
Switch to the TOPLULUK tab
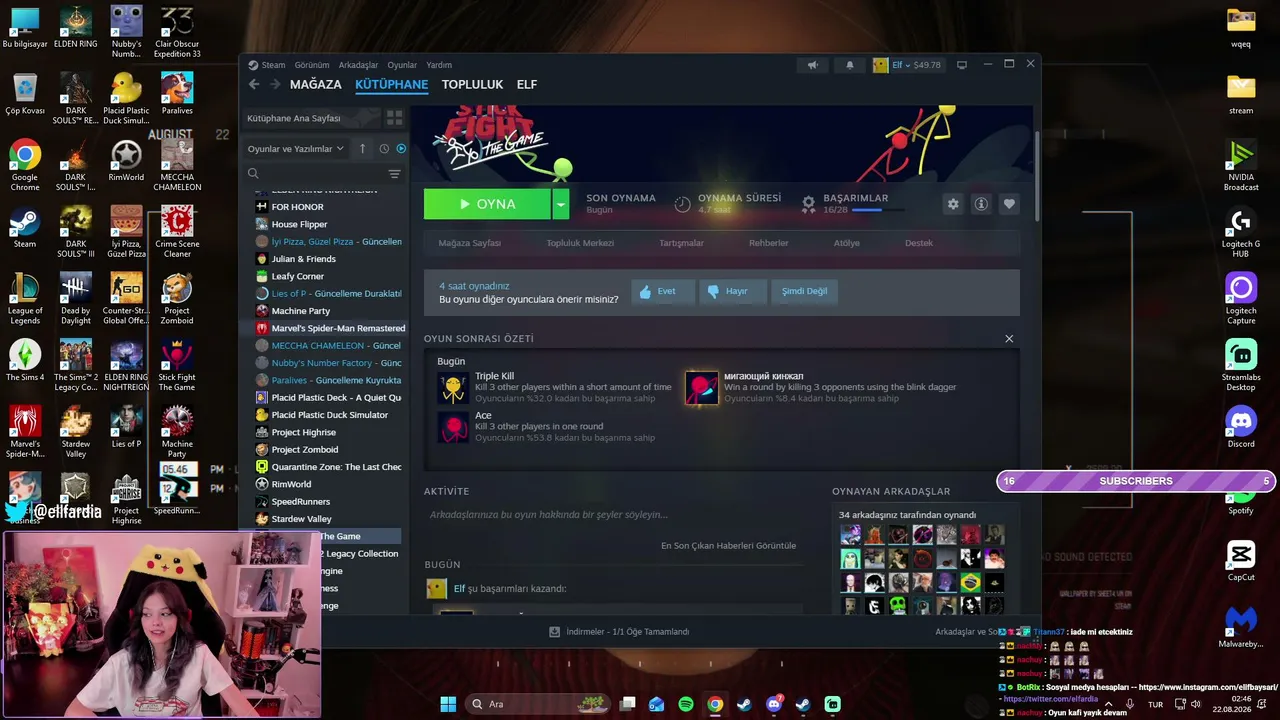click(x=472, y=85)
